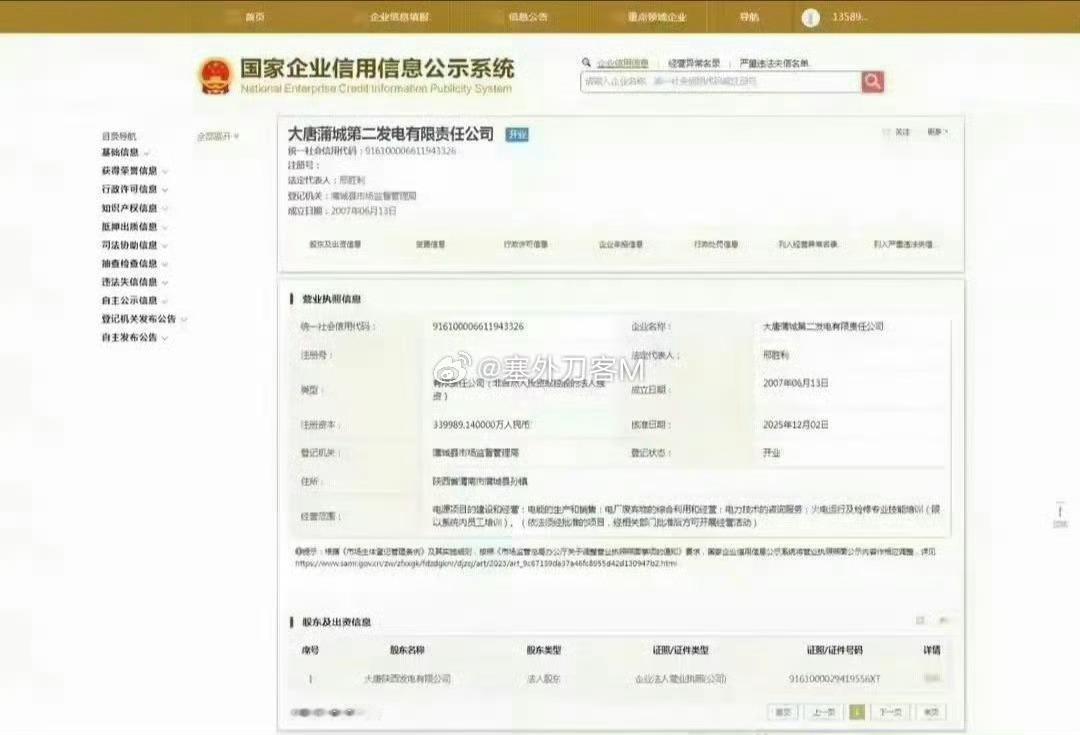Switch to the 企业年报信息 tab
This screenshot has width=1080, height=735.
(621, 245)
